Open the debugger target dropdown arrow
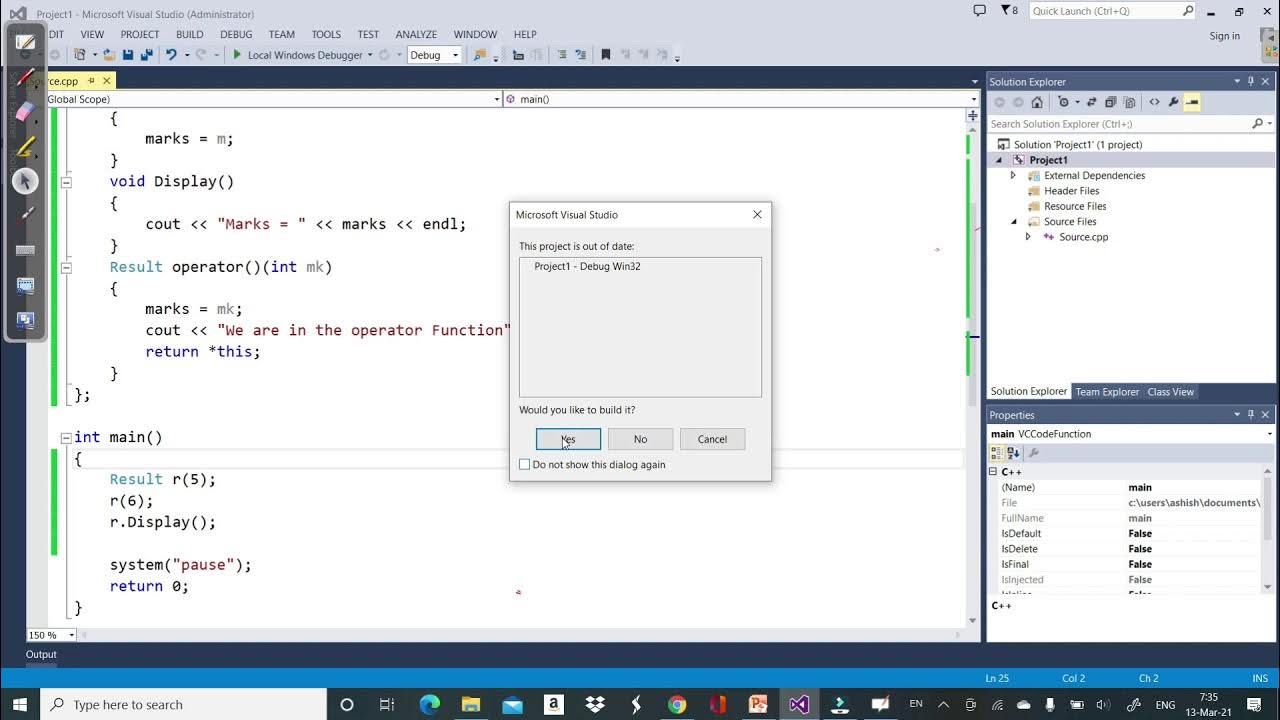Screen dimensions: 1280x720 [x=370, y=55]
